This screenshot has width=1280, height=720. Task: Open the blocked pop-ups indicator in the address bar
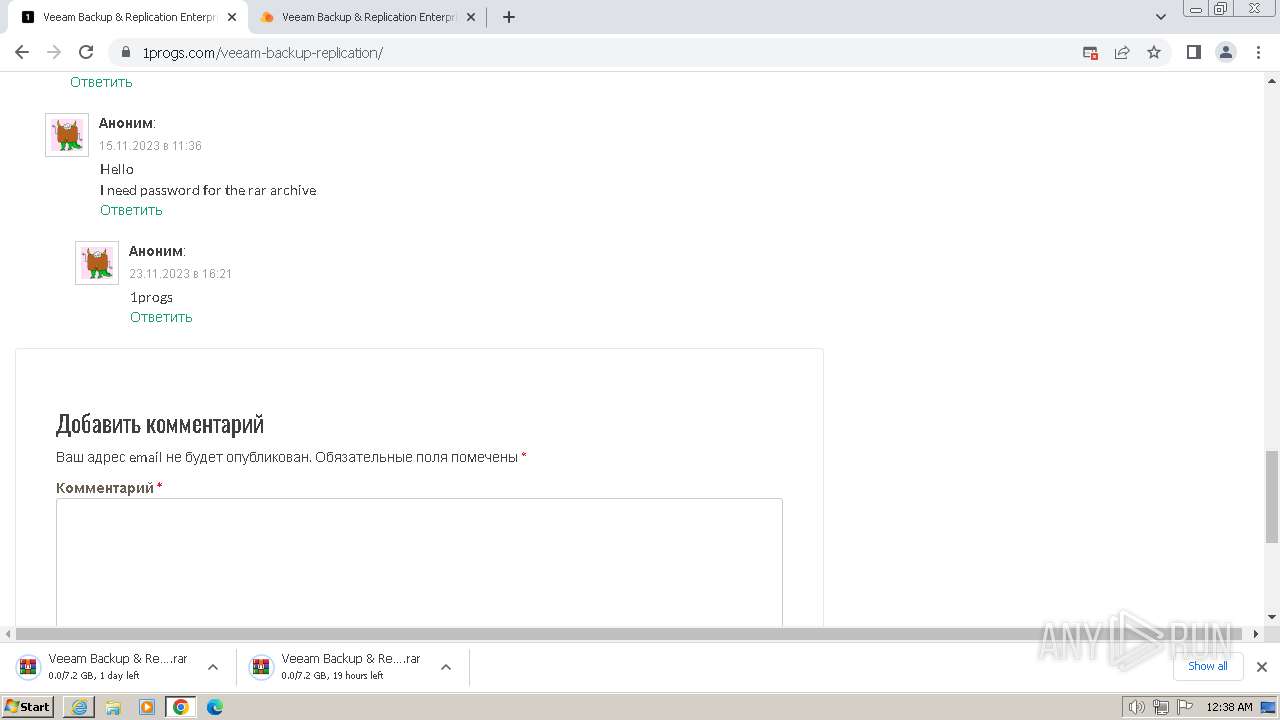pyautogui.click(x=1091, y=52)
